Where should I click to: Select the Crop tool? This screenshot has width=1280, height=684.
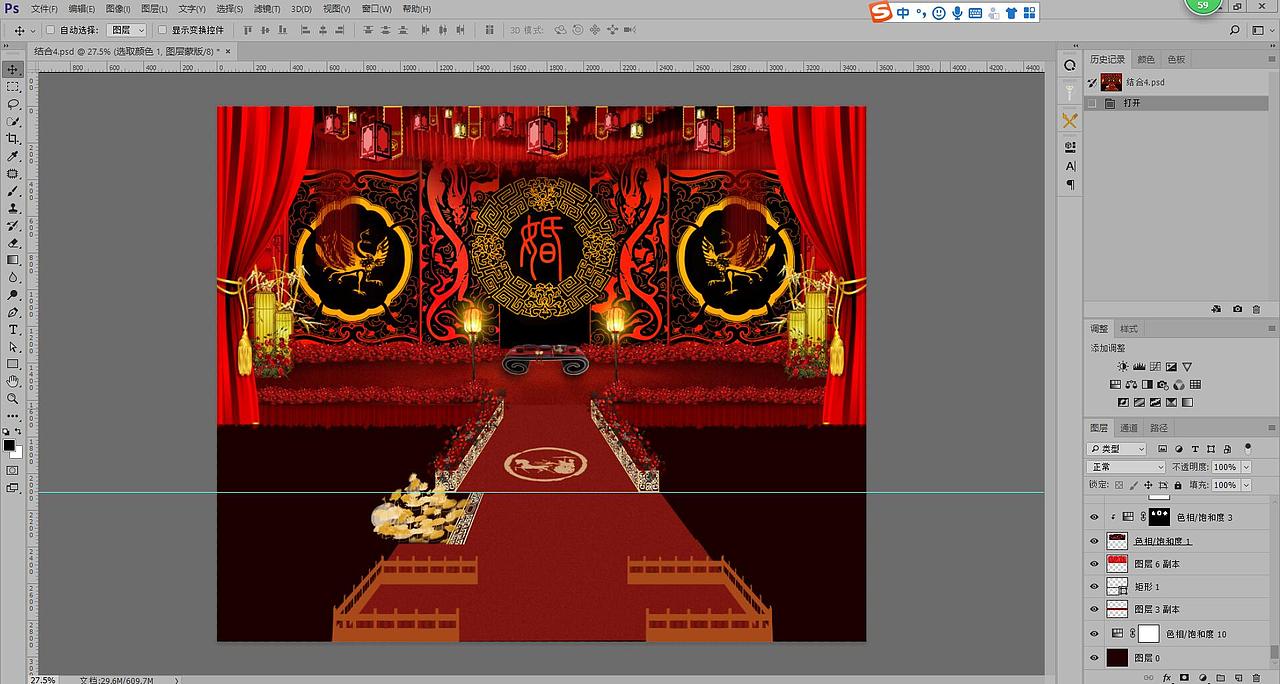pyautogui.click(x=13, y=139)
